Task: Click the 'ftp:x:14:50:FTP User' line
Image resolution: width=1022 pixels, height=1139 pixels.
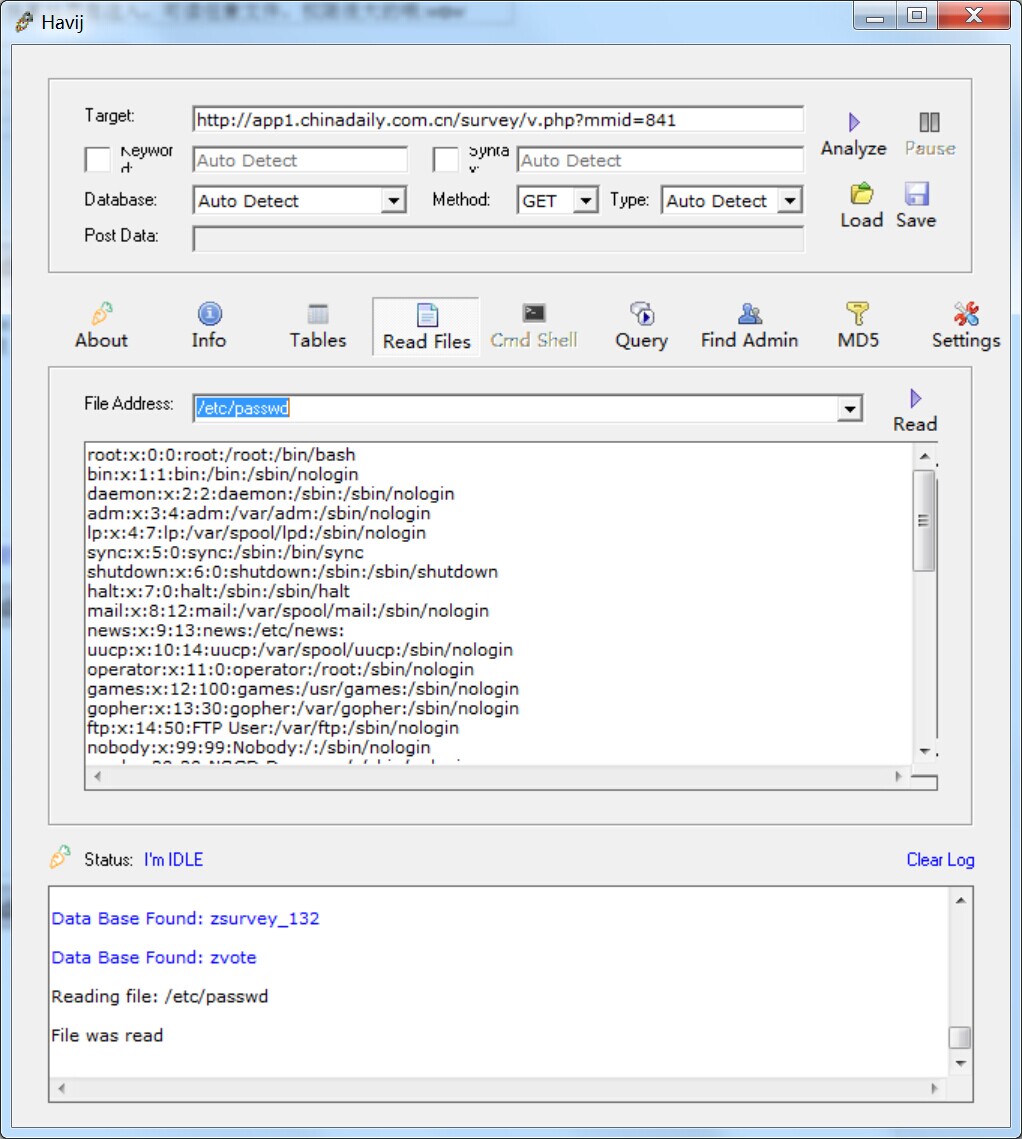Action: (x=273, y=728)
